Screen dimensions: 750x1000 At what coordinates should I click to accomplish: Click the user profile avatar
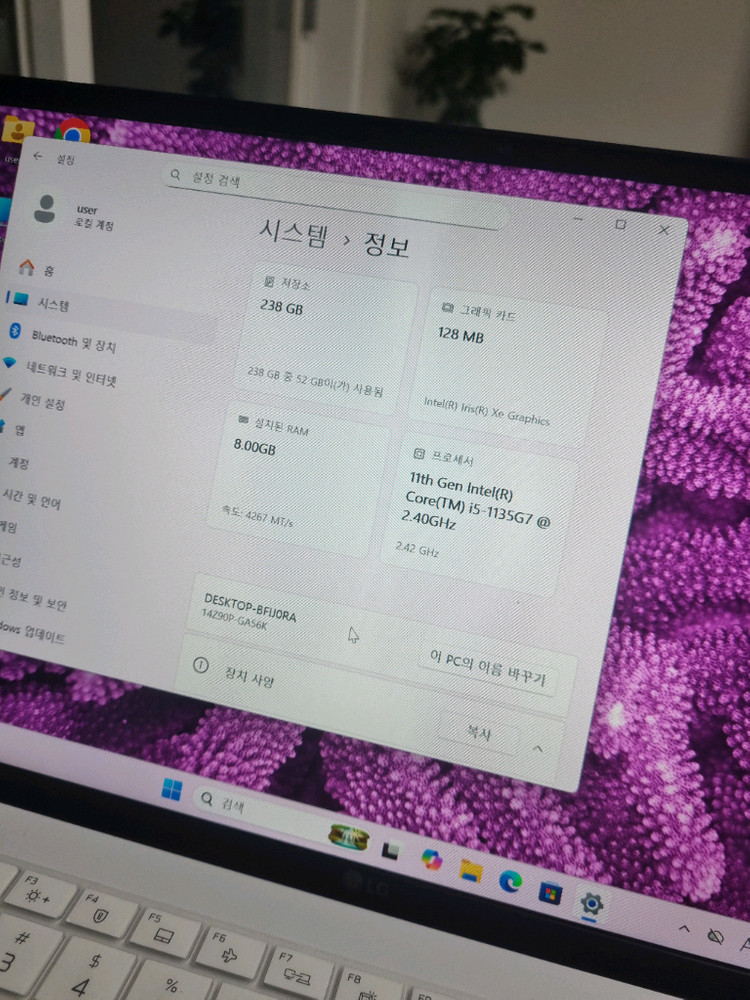45,209
